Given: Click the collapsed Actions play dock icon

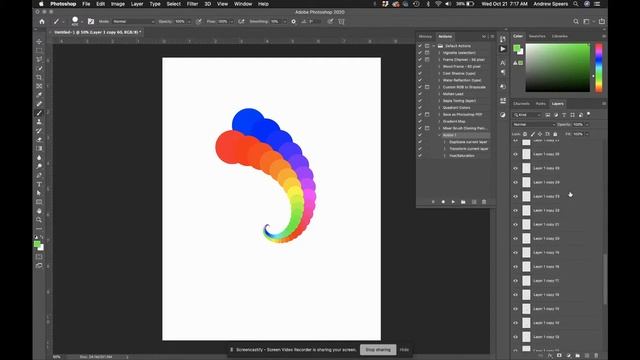Looking at the screenshot, I should click(x=503, y=49).
